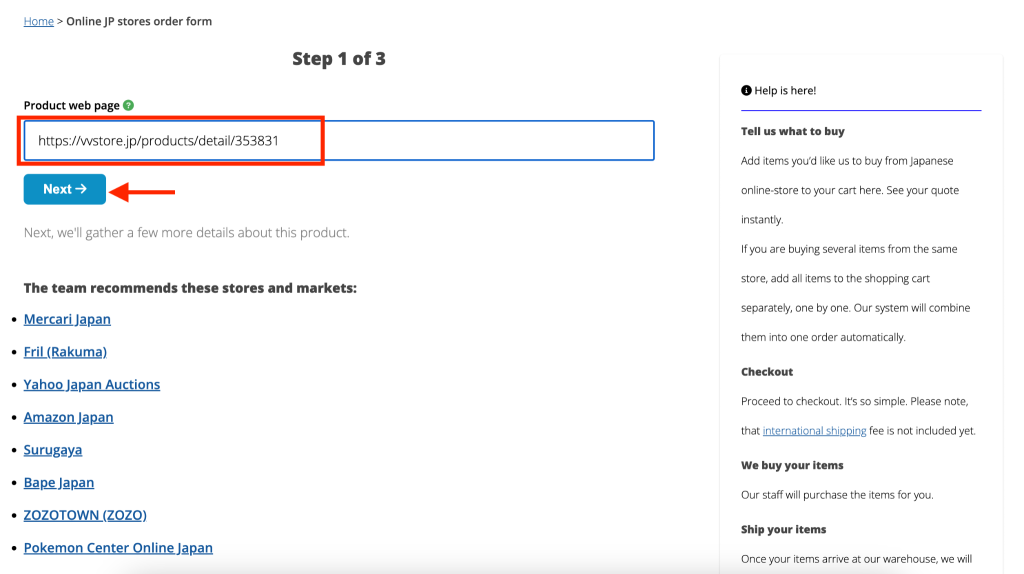Click the Step 1 of 3 heading

[339, 59]
